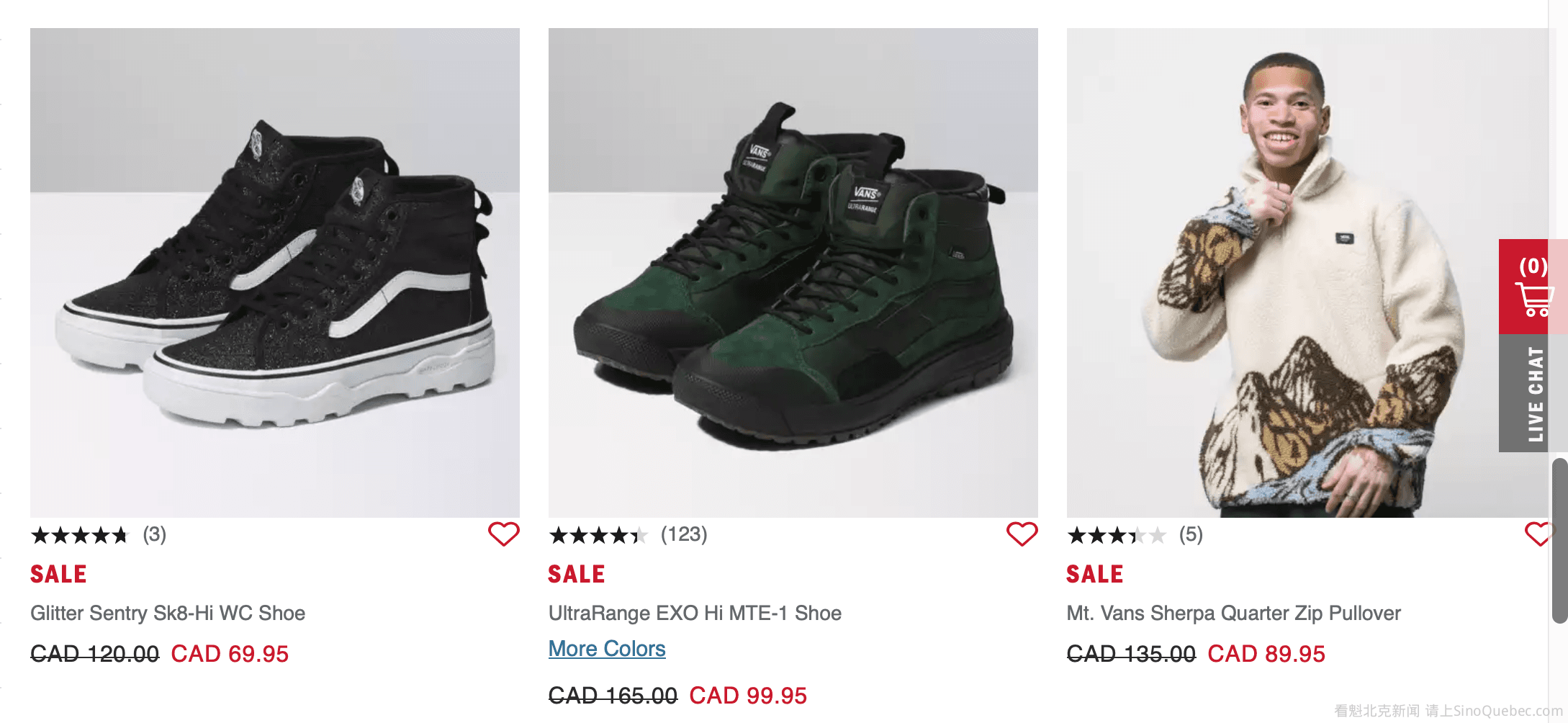Image resolution: width=1568 pixels, height=723 pixels.
Task: Open the shopping cart icon
Action: point(1533,288)
